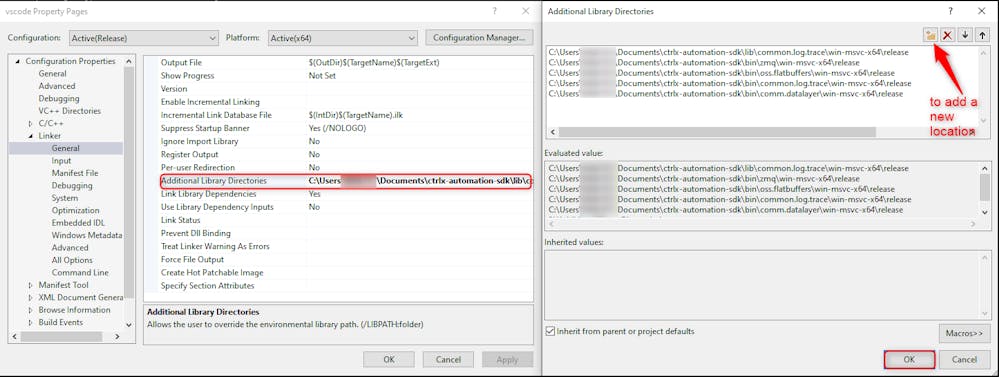Select Treat Linker Warning As Errors property
The image size is (999, 377).
click(345, 246)
